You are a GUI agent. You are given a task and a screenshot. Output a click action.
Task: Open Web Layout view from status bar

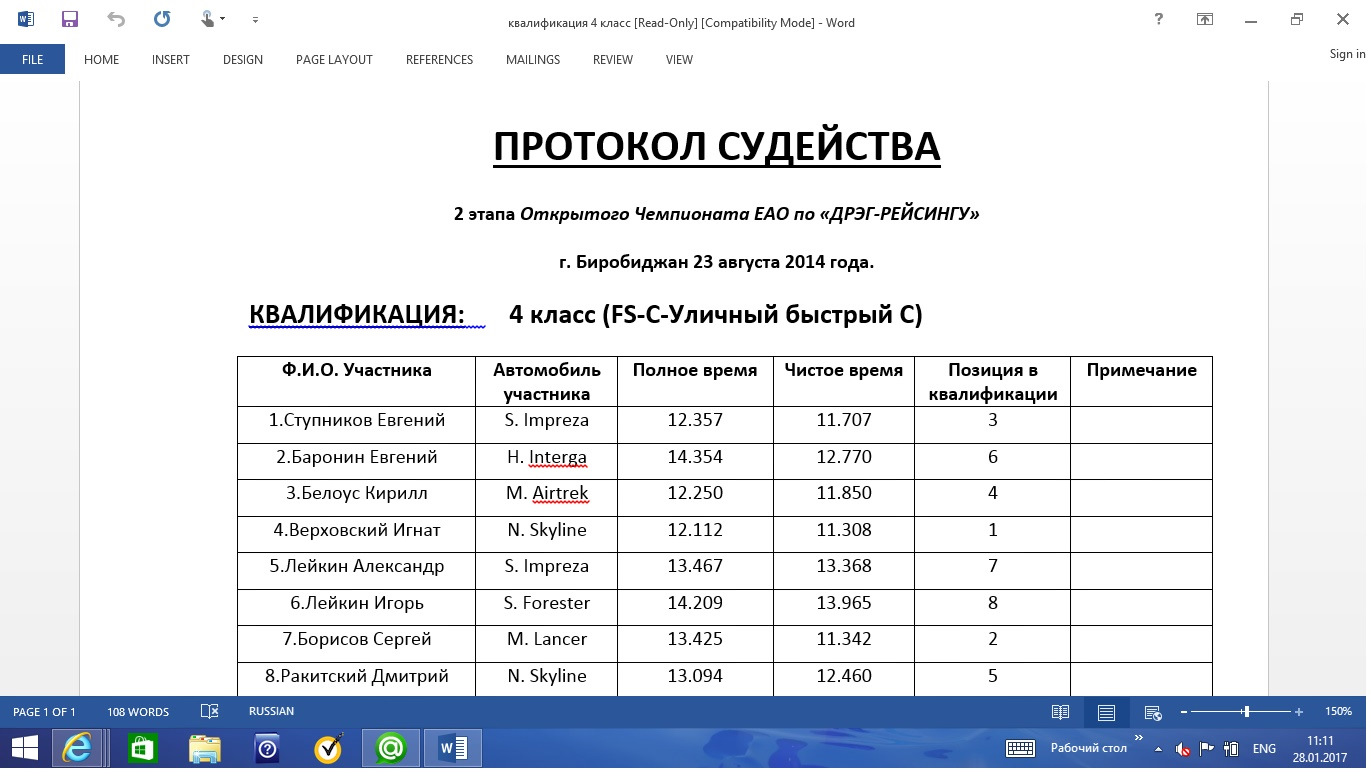pyautogui.click(x=1151, y=711)
